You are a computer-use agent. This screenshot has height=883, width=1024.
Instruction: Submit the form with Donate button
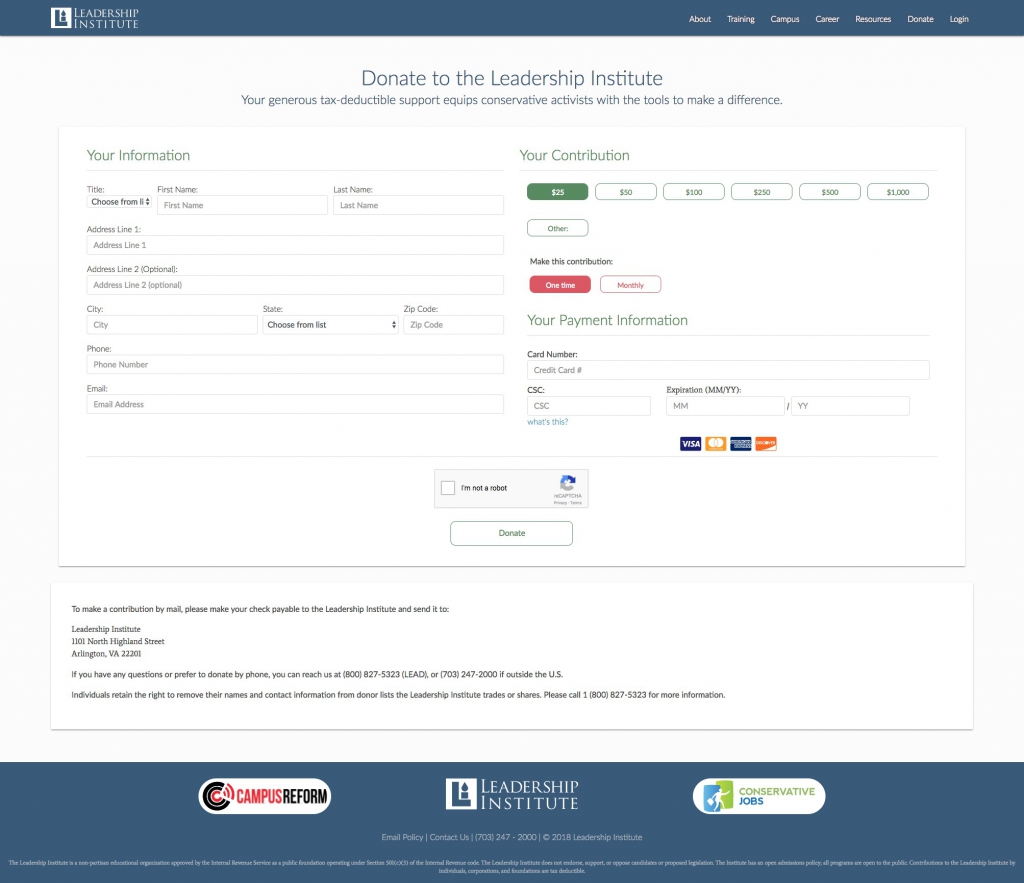pyautogui.click(x=511, y=533)
